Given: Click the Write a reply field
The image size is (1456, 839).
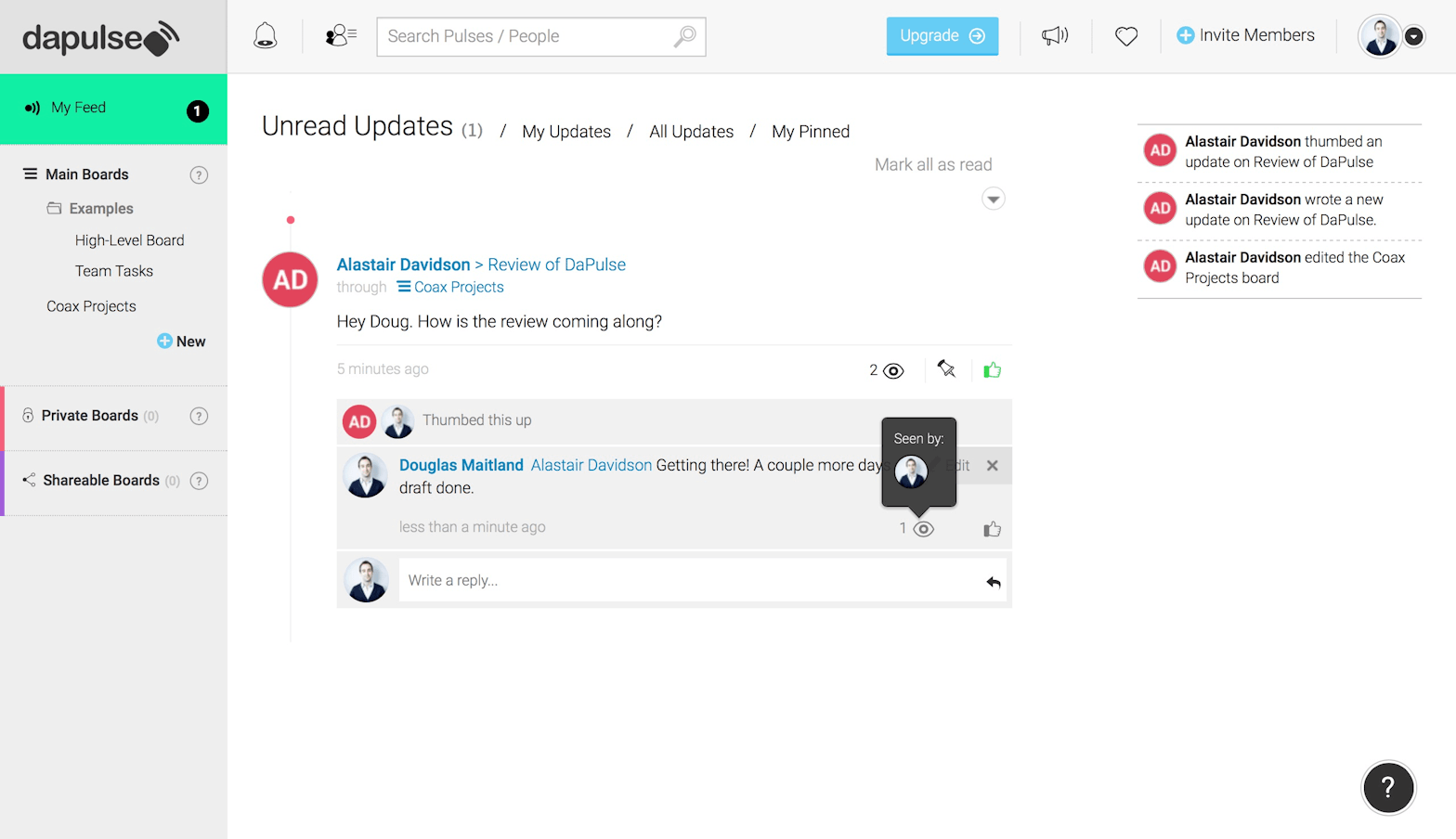Looking at the screenshot, I should [687, 580].
